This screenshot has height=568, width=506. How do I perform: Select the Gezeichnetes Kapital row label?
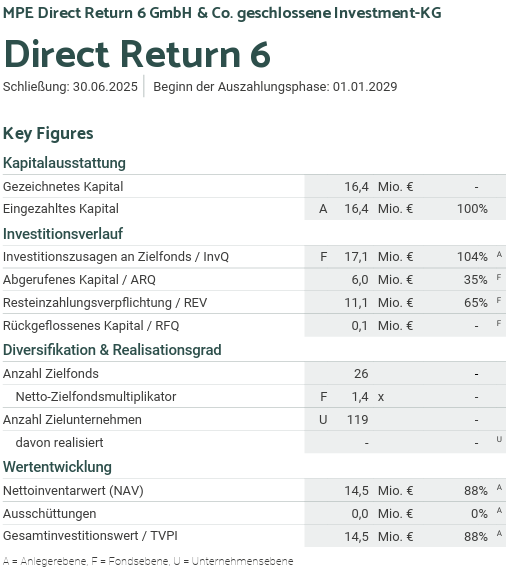coord(63,187)
